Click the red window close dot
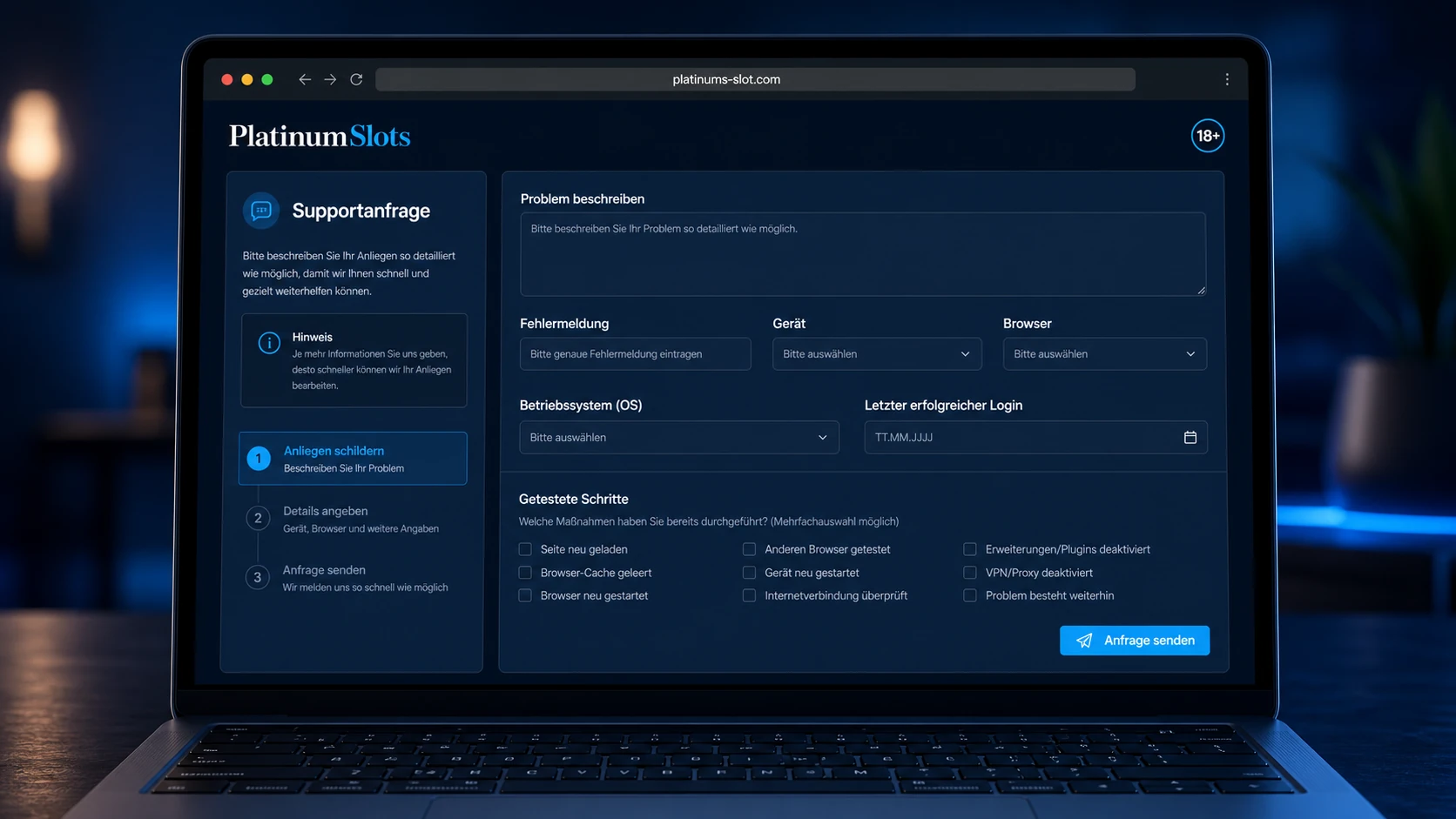Viewport: 1456px width, 819px height. (x=227, y=79)
